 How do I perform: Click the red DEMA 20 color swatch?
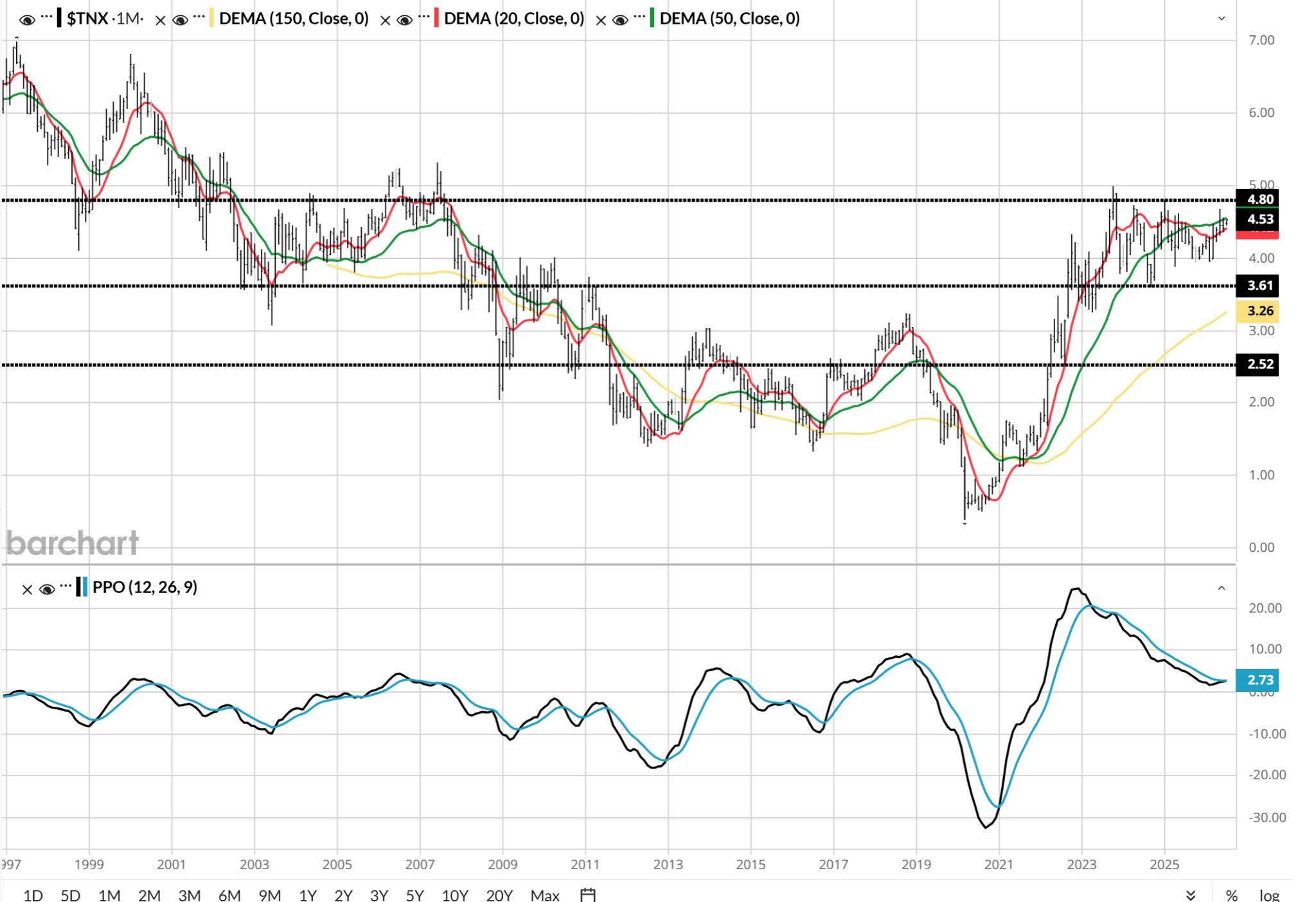pyautogui.click(x=437, y=19)
